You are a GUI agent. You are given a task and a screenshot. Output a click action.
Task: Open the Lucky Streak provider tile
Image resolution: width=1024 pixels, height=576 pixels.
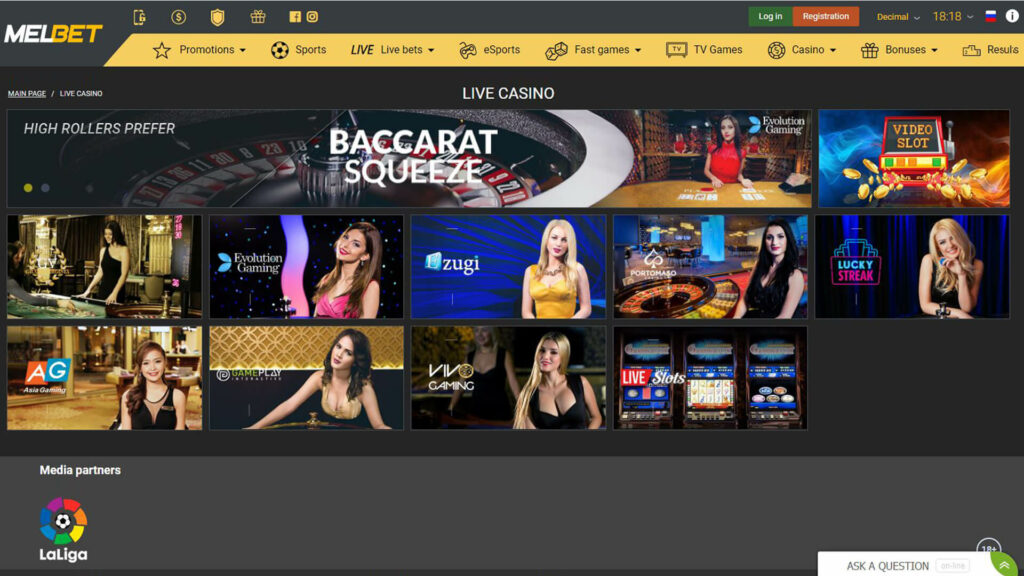[912, 266]
